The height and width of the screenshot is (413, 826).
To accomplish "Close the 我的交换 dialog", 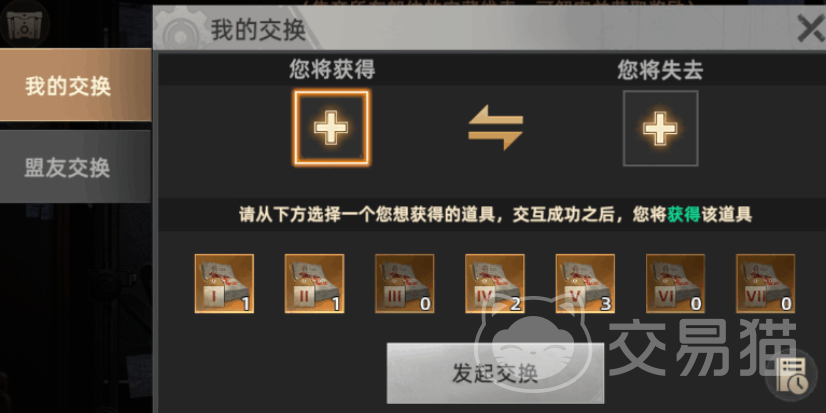I will (810, 28).
